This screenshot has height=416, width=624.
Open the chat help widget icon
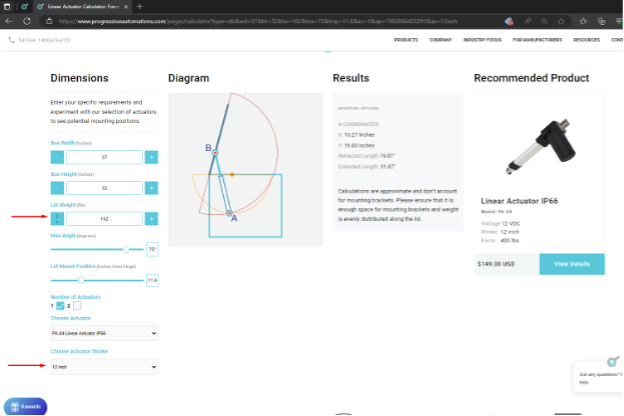pyautogui.click(x=612, y=361)
